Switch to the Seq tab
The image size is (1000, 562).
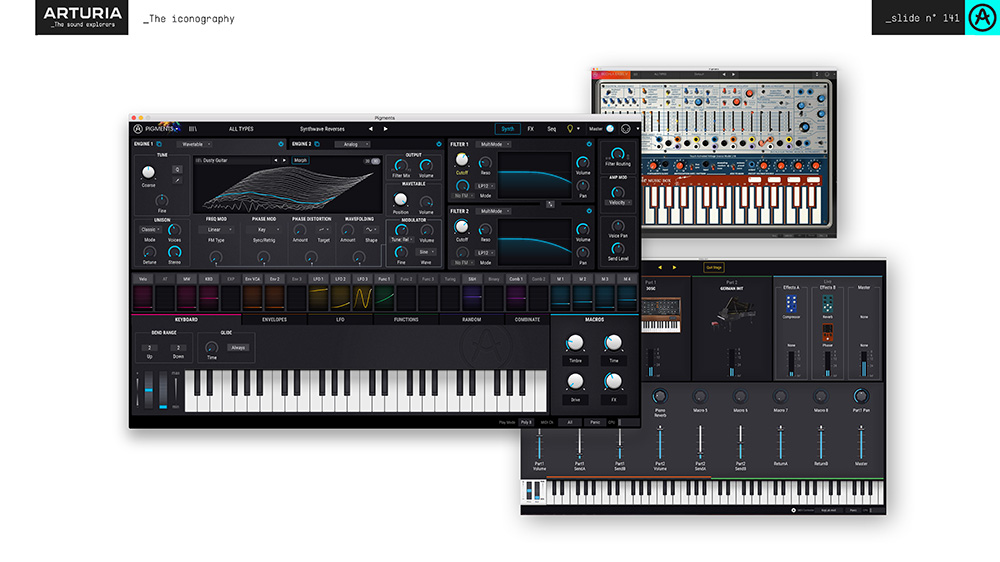(x=552, y=129)
